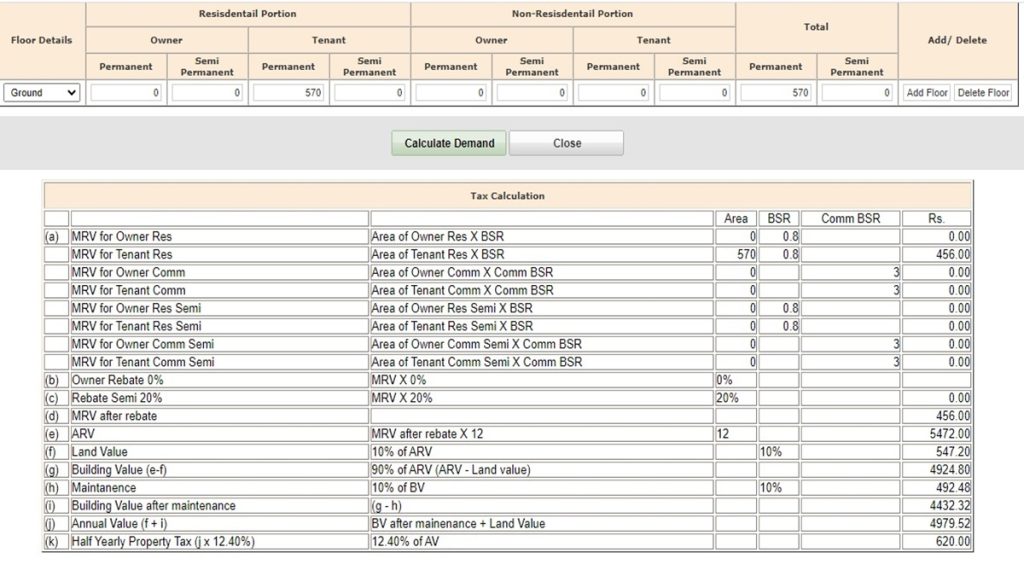Viewport: 1024px width, 576px height.
Task: Click Total Permanent field showing 570
Action: point(776,93)
